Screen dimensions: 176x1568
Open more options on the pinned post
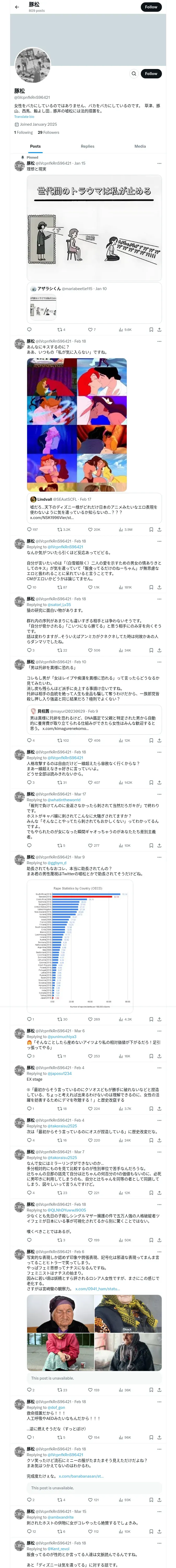[159, 163]
